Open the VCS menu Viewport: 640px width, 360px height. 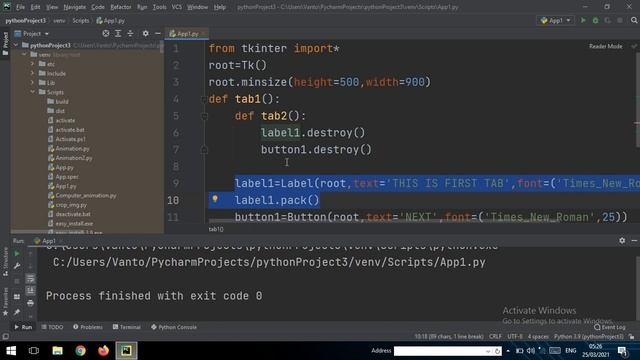point(177,7)
